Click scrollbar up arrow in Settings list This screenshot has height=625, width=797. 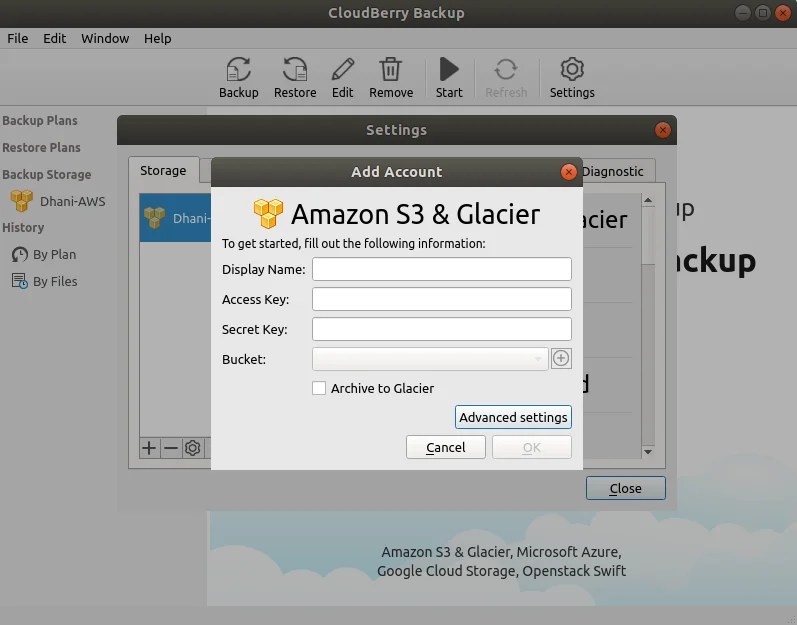point(648,200)
